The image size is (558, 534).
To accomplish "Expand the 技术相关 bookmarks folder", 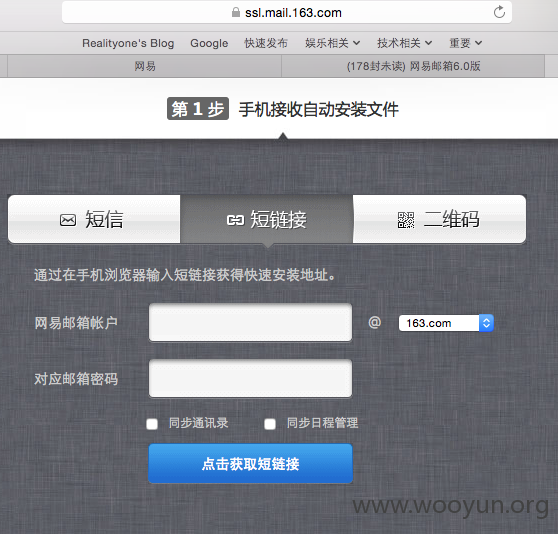I will [405, 43].
